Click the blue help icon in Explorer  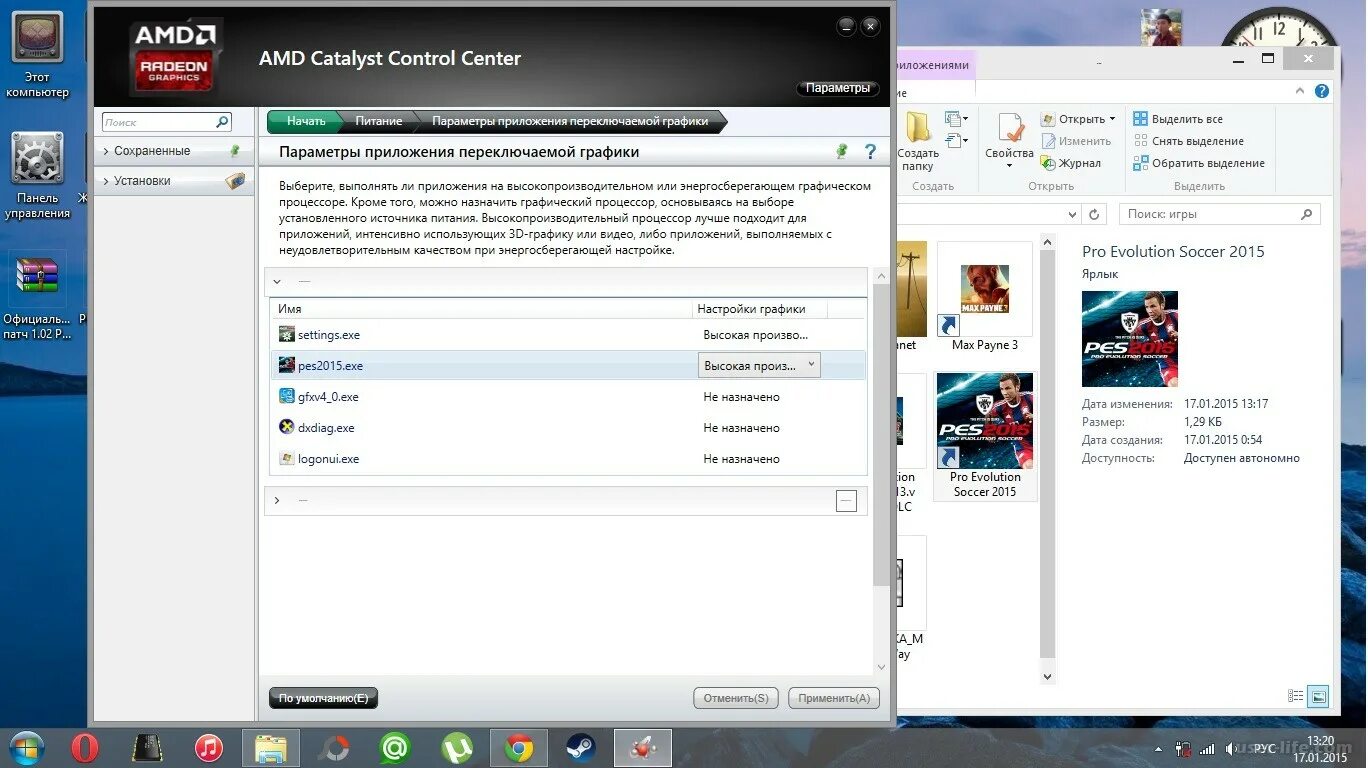[1322, 91]
